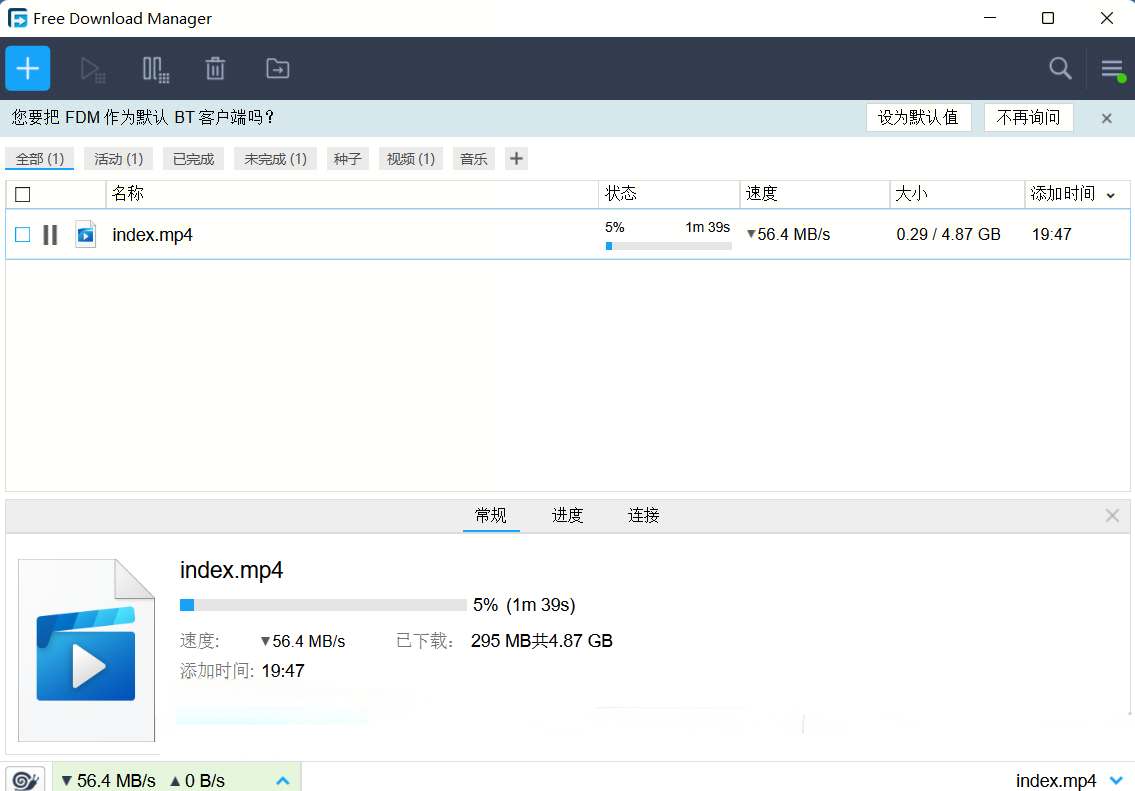Click the 19:47 added time cell
Screen dimensions: 1135x791
[1052, 234]
